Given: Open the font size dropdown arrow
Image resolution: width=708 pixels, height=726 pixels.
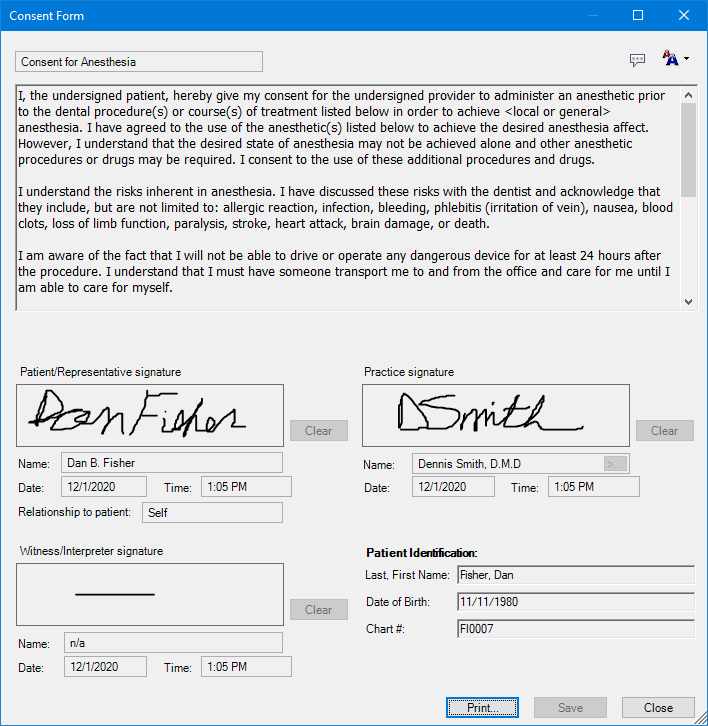Looking at the screenshot, I should (x=687, y=60).
